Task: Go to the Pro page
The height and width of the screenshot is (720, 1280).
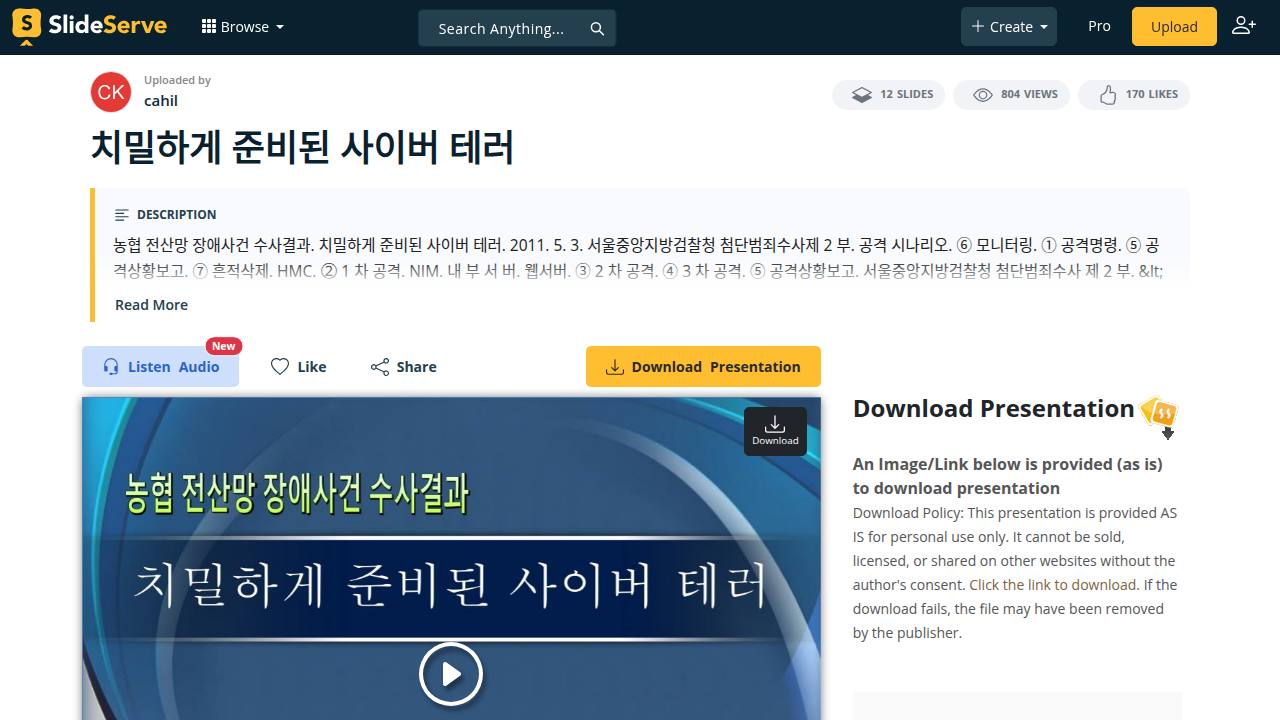Action: click(x=1099, y=26)
